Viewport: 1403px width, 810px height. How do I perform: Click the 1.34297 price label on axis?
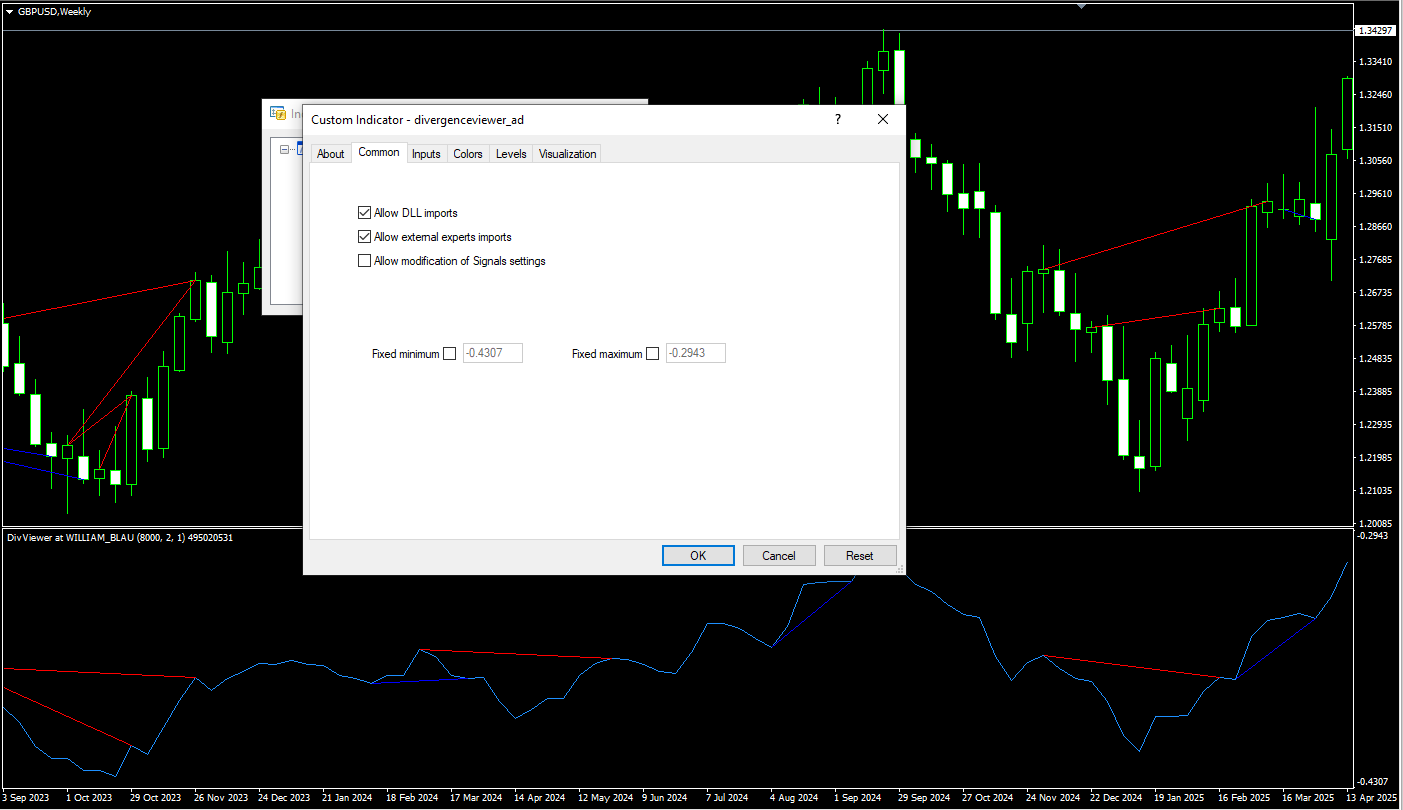click(1377, 31)
